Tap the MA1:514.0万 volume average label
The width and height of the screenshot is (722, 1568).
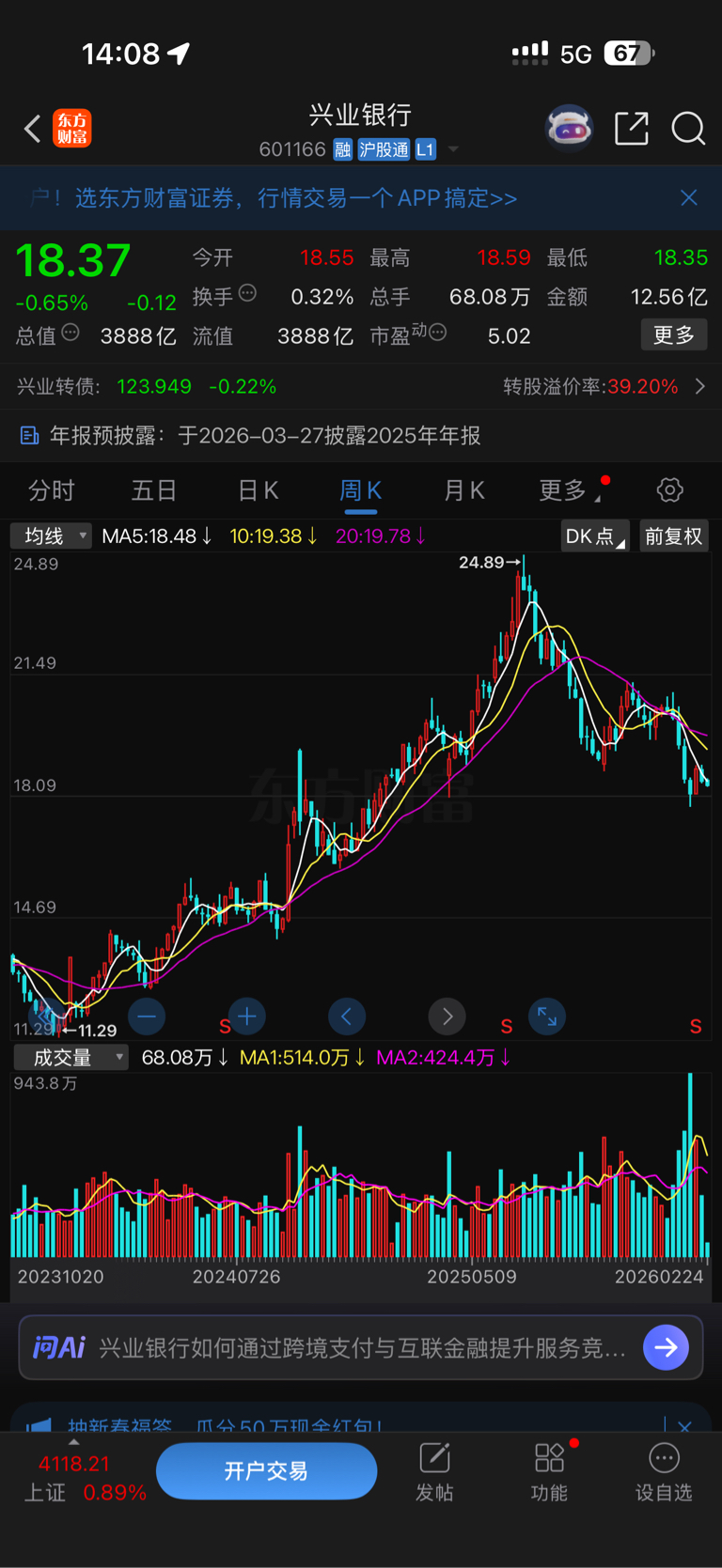click(x=302, y=1057)
